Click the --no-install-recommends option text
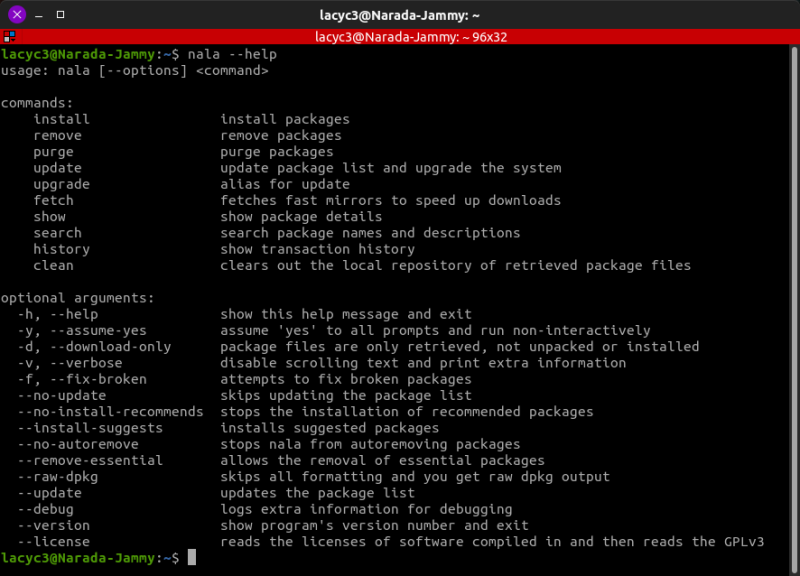The width and height of the screenshot is (800, 576). (x=110, y=412)
